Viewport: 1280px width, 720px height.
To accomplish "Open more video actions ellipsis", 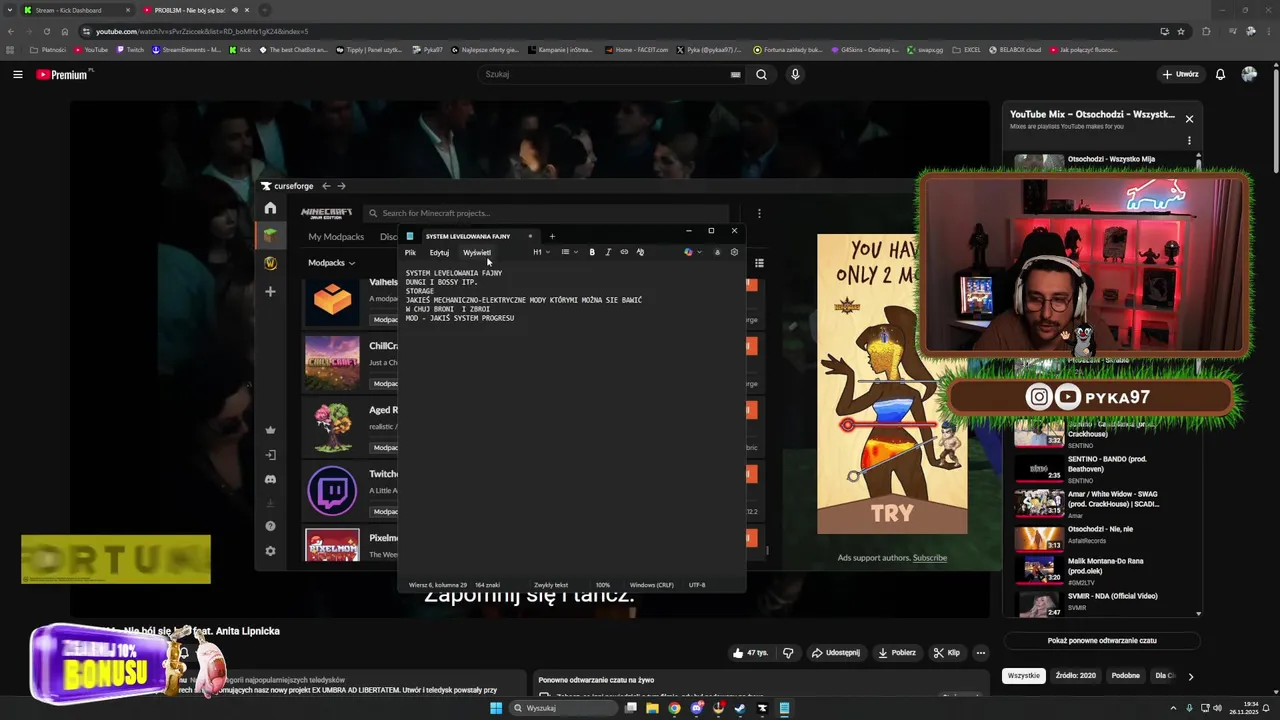I will coord(980,653).
